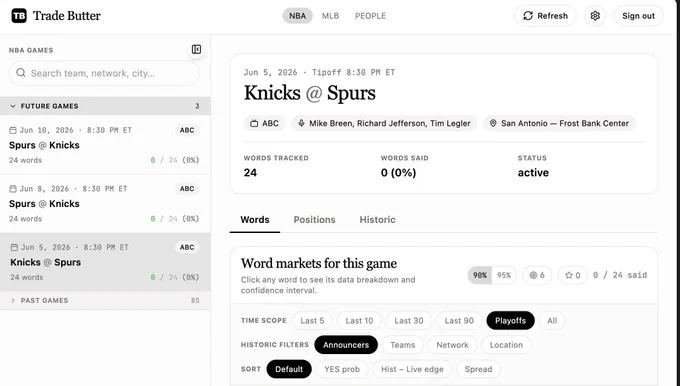Select the 95% confidence interval
The width and height of the screenshot is (680, 386).
(x=504, y=275)
